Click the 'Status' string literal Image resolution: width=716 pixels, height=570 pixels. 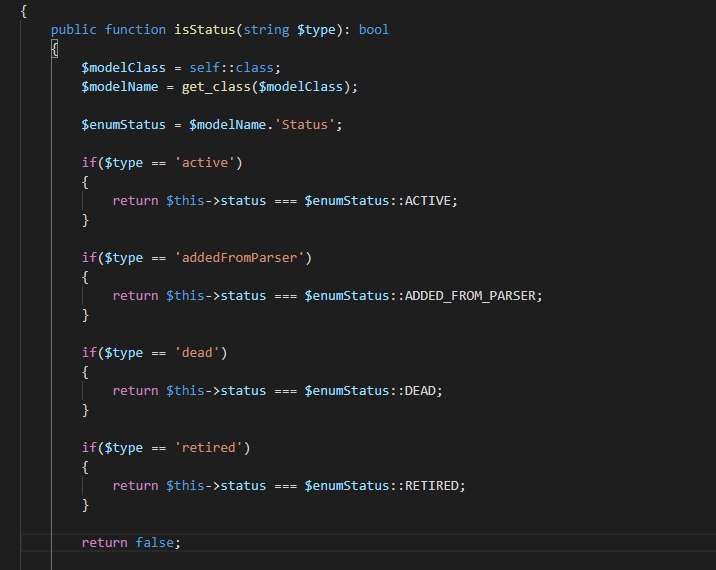(305, 125)
